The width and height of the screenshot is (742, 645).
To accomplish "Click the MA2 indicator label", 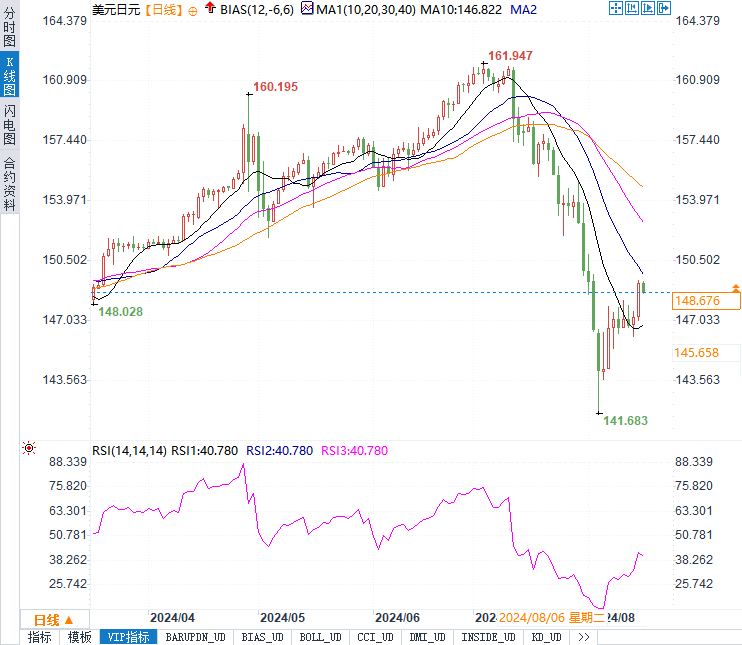I will (x=523, y=10).
